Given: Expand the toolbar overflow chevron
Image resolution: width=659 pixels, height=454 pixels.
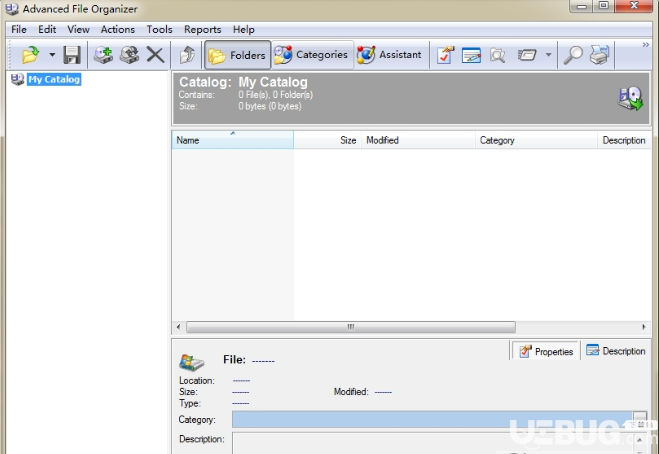Looking at the screenshot, I should 646,45.
